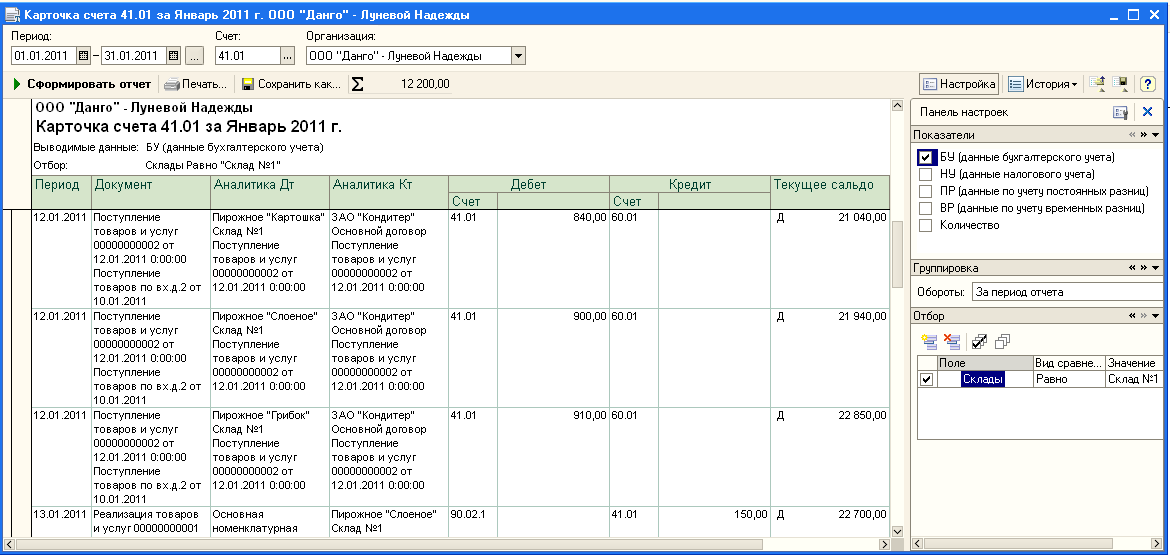
Task: Click the check all filters icon
Action: coord(979,341)
